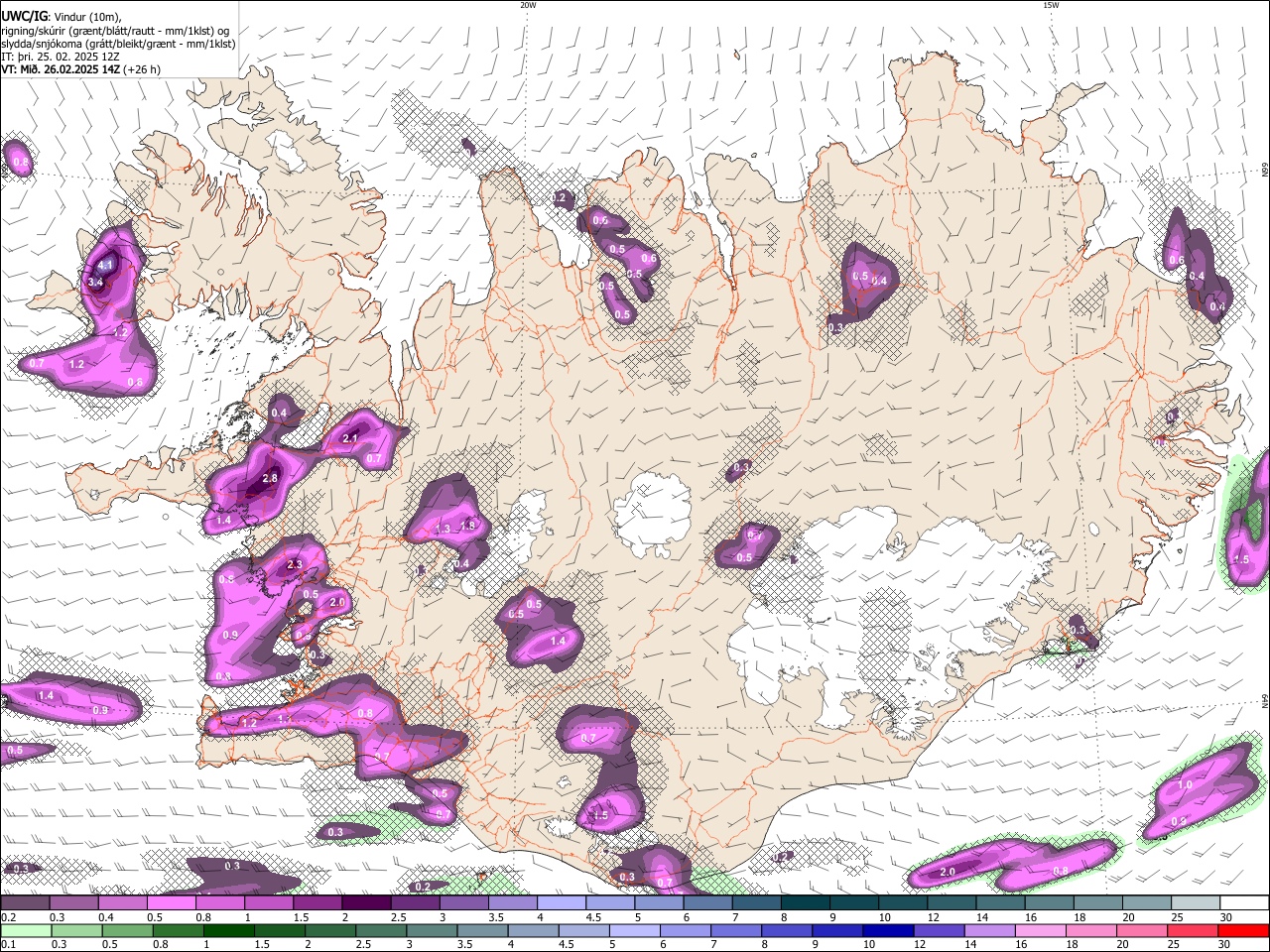Click the '1.0' precipitation value off the southeast coast
The image size is (1270, 952).
pyautogui.click(x=1185, y=784)
